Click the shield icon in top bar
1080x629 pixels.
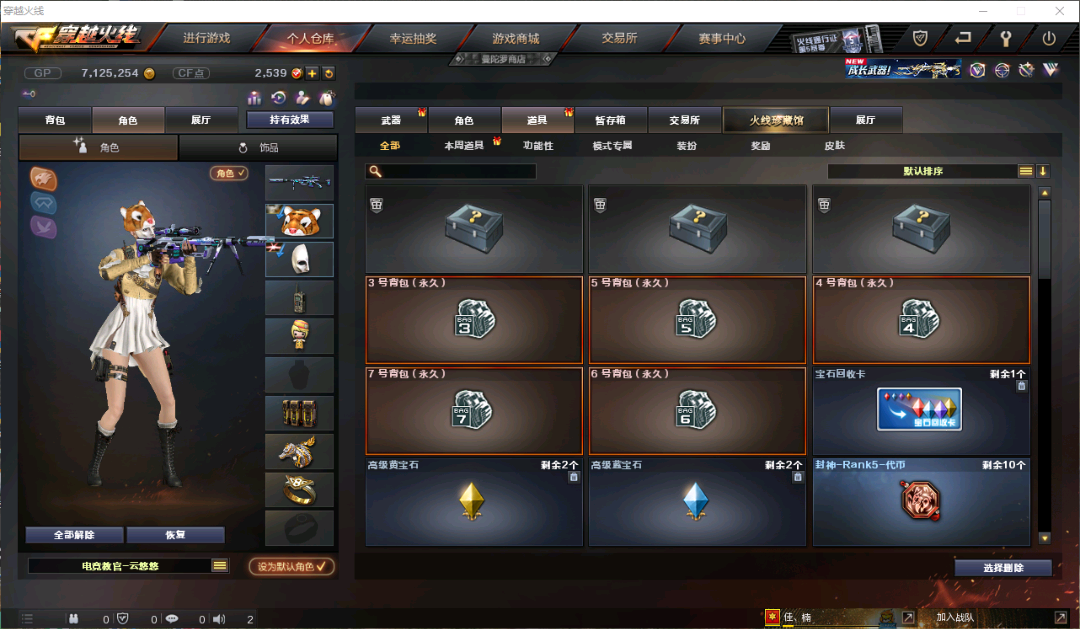pyautogui.click(x=920, y=39)
